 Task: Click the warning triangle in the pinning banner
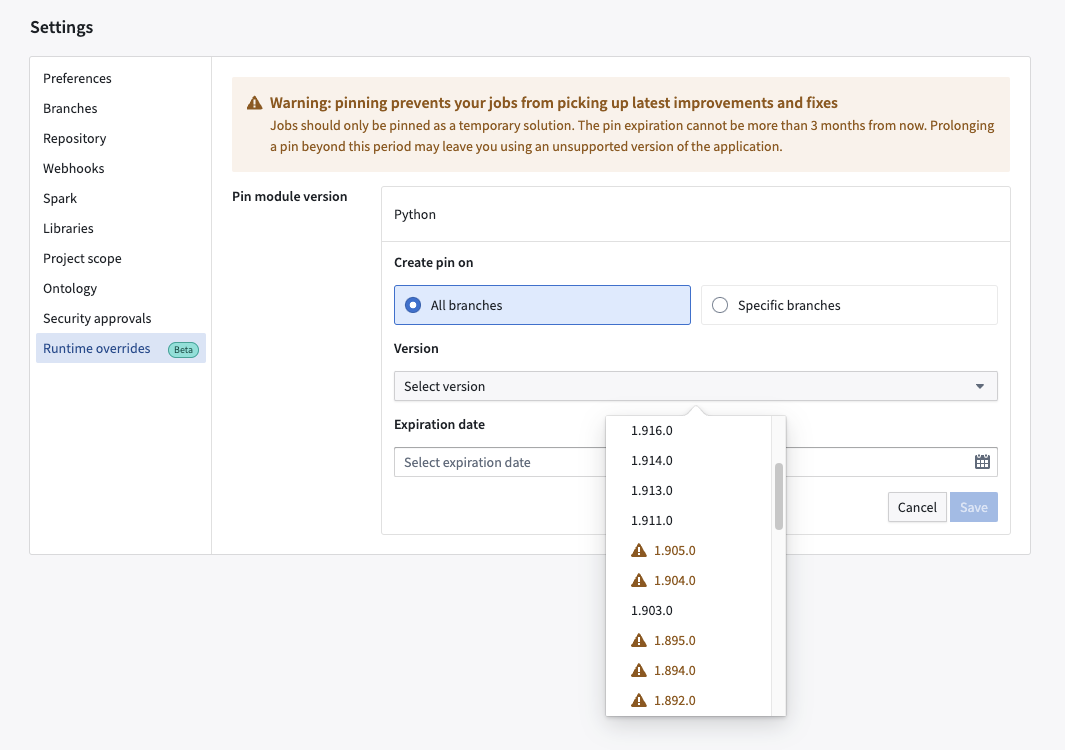(255, 103)
